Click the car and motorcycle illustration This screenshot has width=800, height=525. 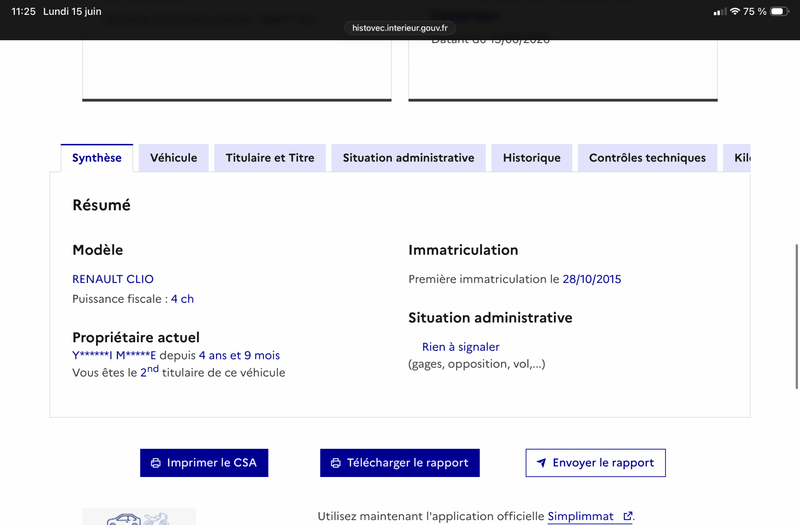click(x=139, y=516)
